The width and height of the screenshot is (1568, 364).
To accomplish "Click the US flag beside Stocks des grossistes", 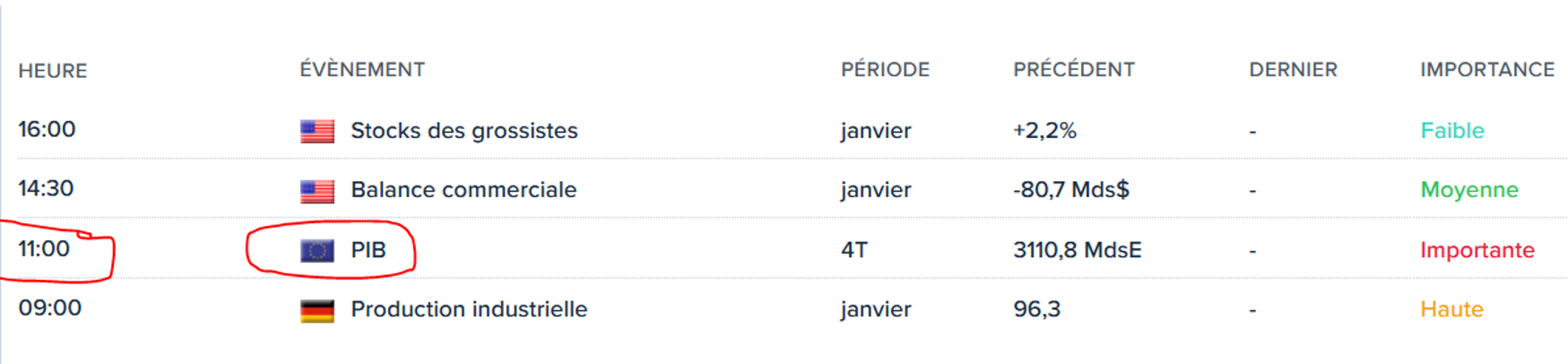I will [x=316, y=131].
